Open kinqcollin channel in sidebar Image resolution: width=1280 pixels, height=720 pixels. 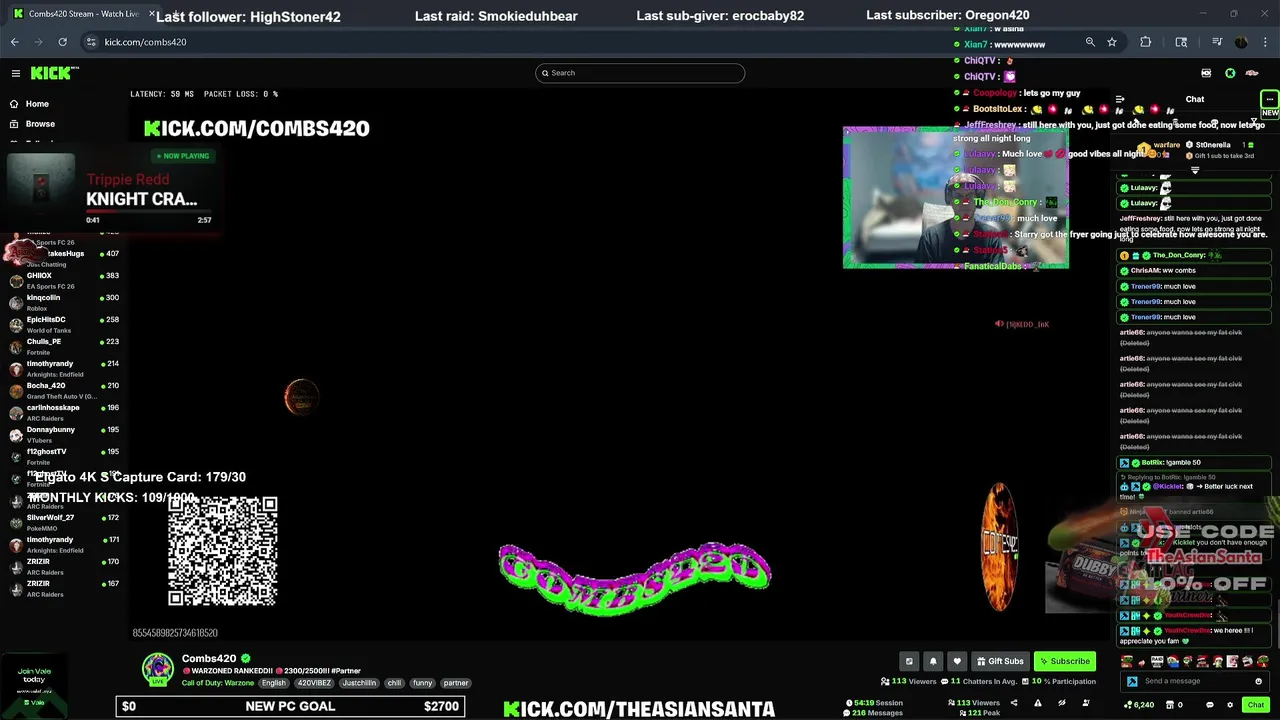[62, 302]
